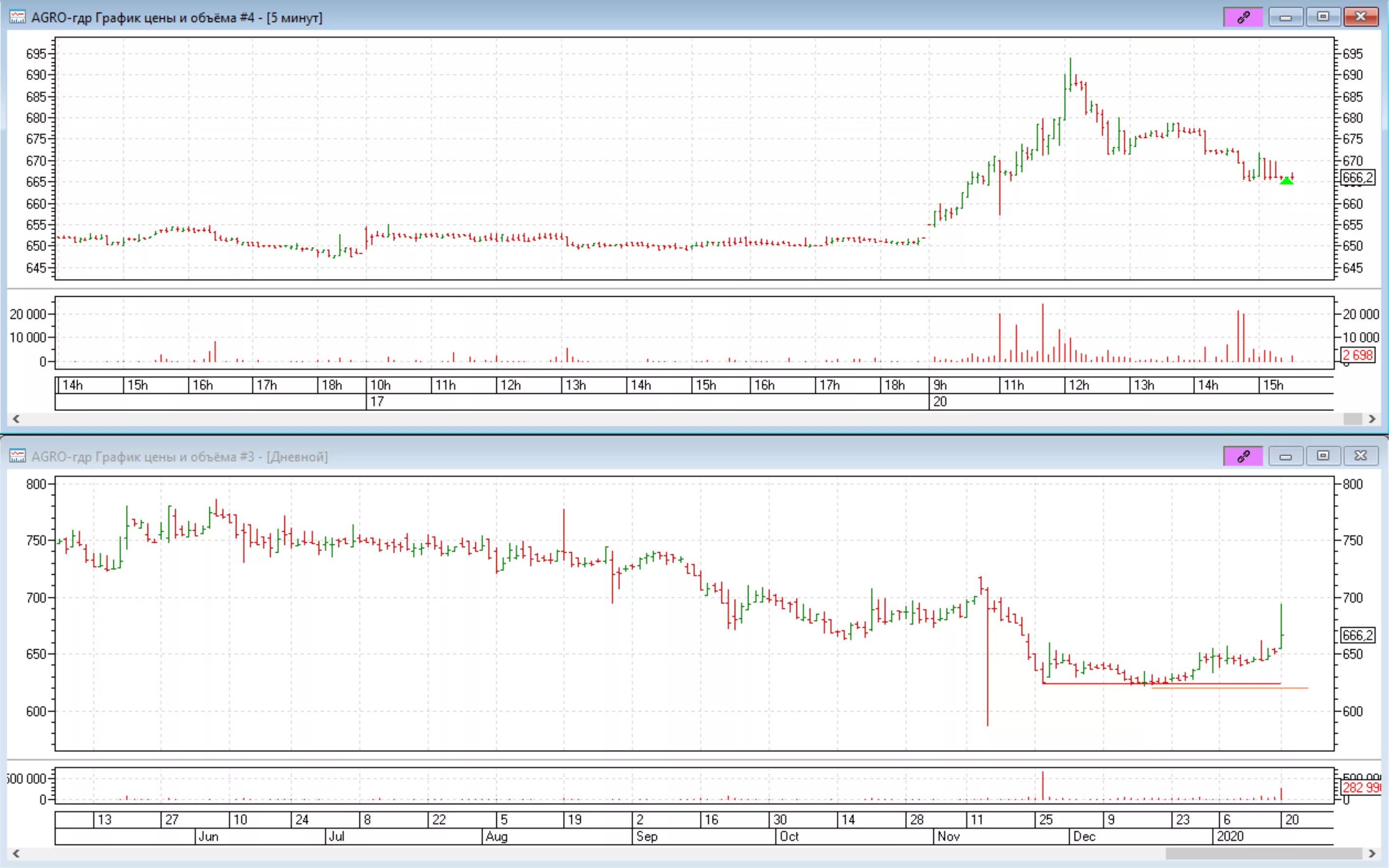The image size is (1389, 868).
Task: Minimize the 5-minute AGRO chart window
Action: pos(1285,17)
